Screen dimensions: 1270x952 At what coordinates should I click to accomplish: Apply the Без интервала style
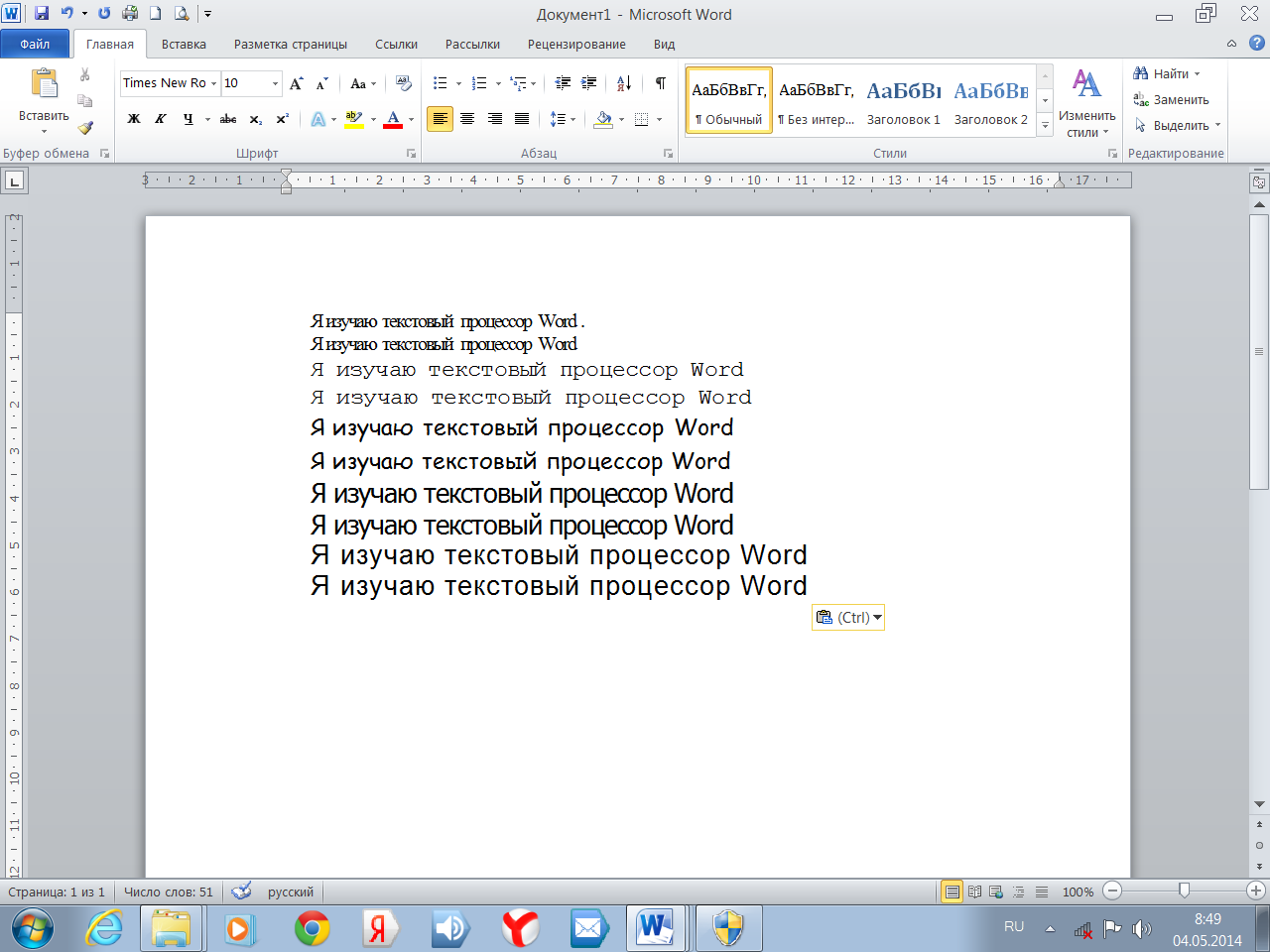(816, 101)
